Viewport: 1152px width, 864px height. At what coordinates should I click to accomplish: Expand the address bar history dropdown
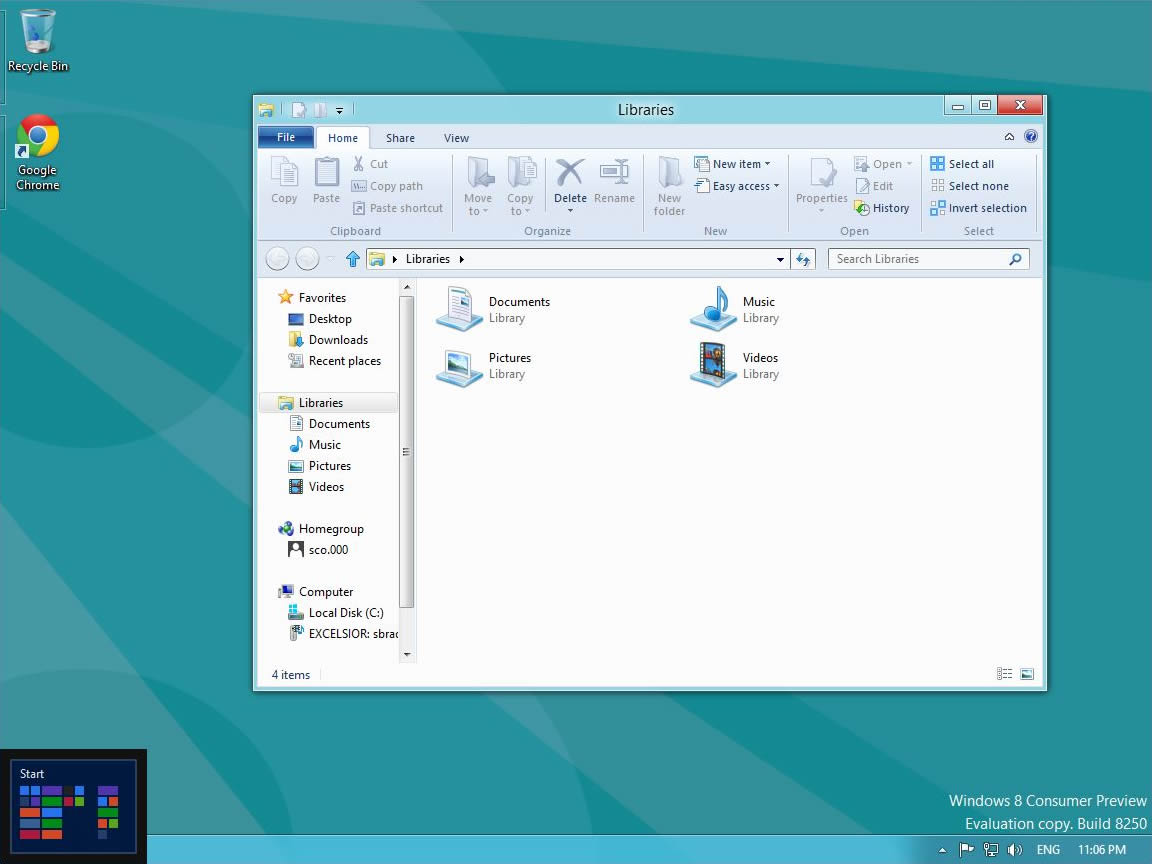(781, 259)
